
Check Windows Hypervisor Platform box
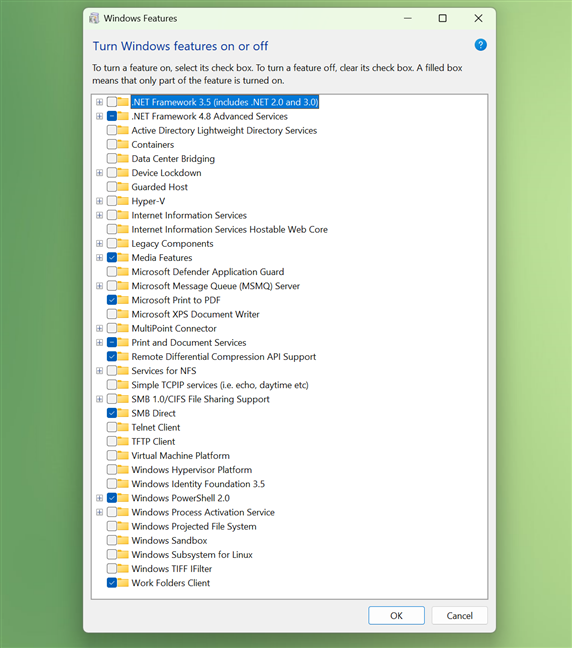(x=112, y=470)
